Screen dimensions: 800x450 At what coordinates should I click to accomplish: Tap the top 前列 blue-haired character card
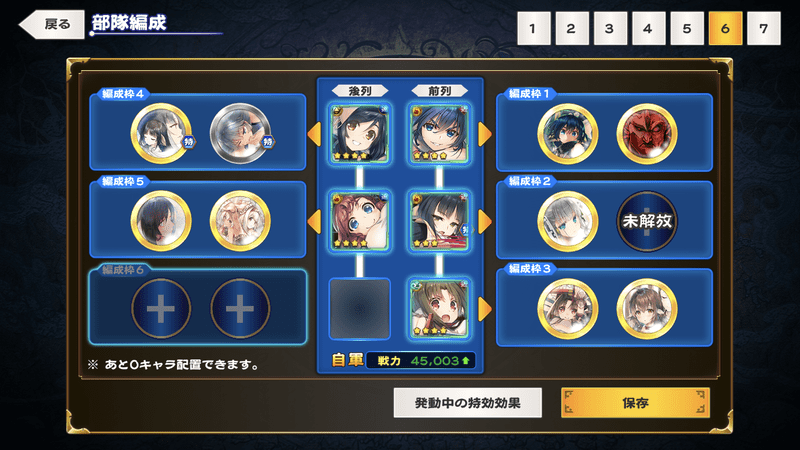click(439, 134)
